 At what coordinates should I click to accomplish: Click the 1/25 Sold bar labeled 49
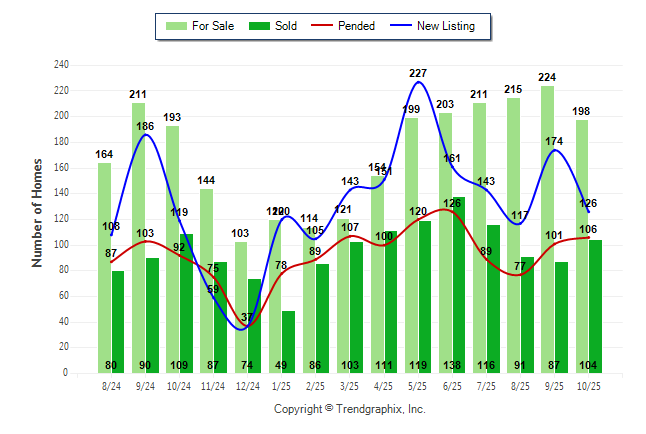tap(288, 340)
